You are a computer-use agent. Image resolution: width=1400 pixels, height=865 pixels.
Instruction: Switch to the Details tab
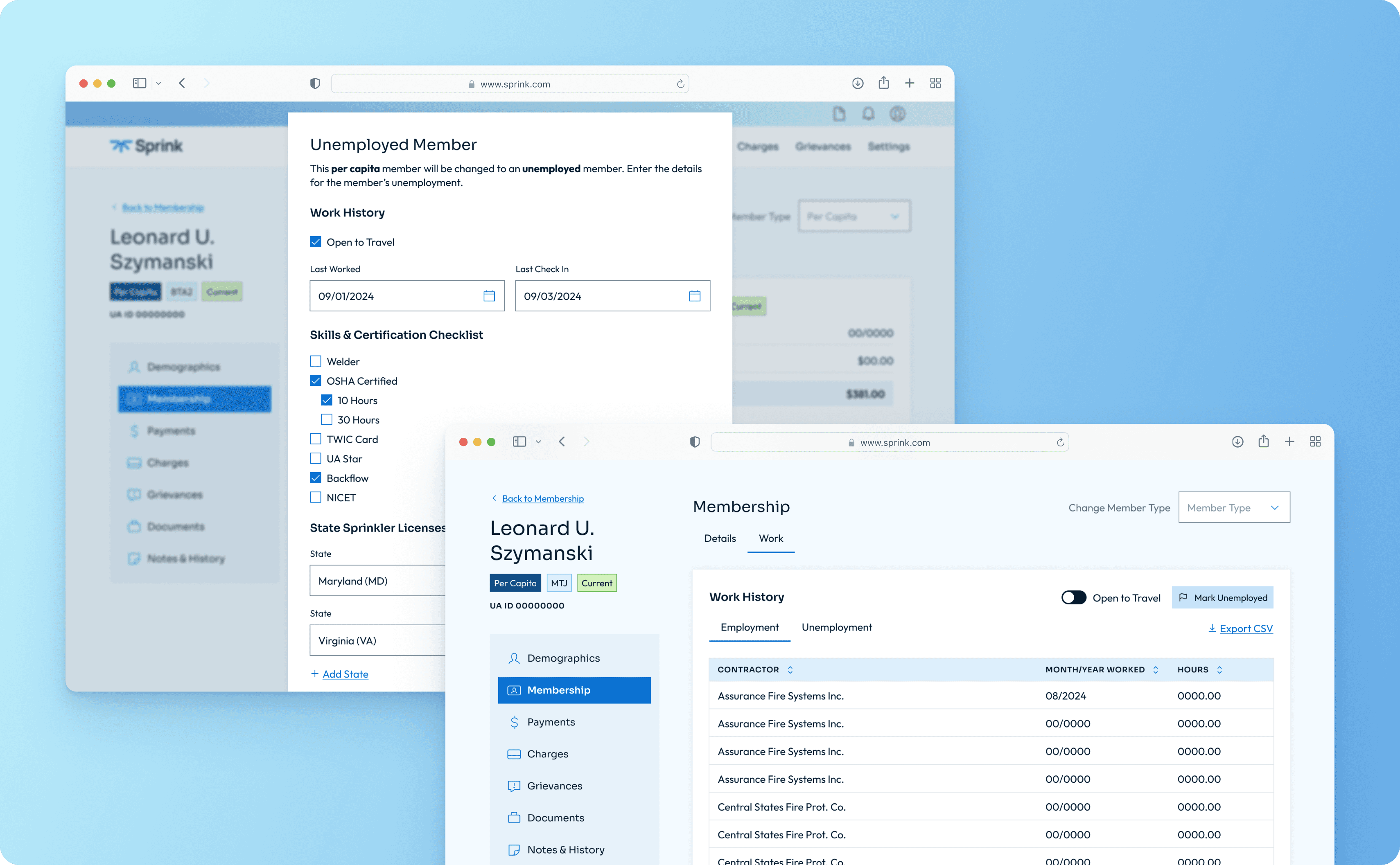tap(720, 538)
